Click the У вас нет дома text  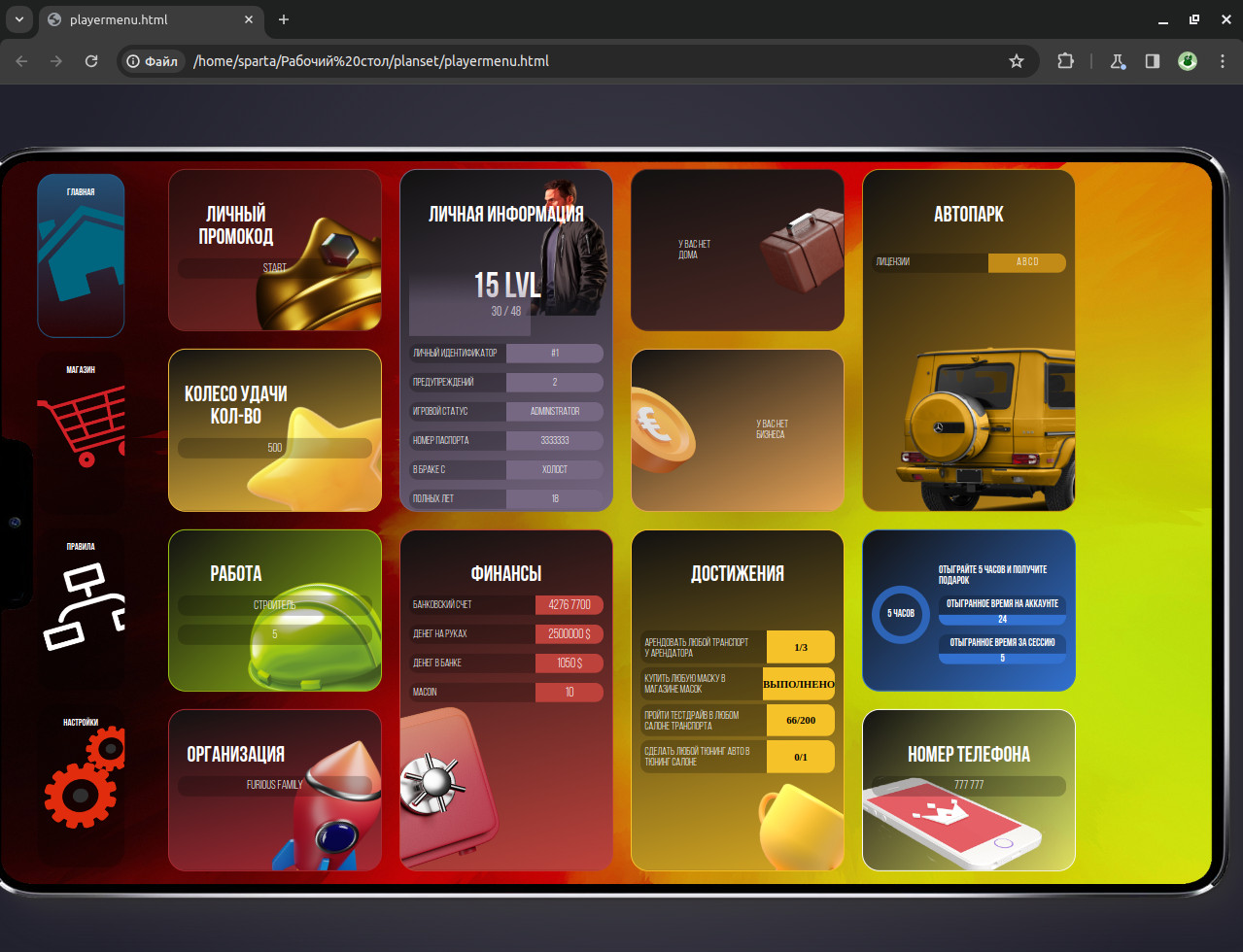coord(694,250)
